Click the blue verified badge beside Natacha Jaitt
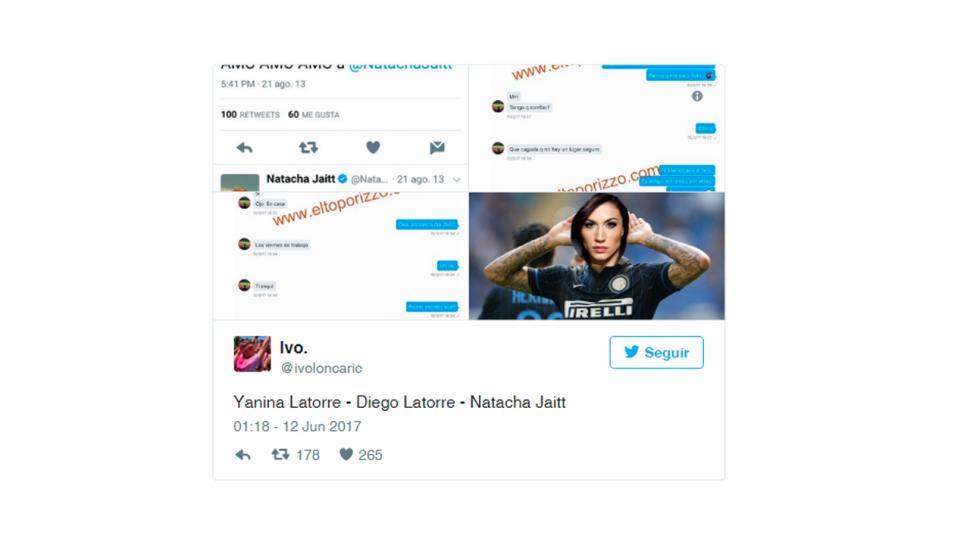Viewport: 970px width, 545px height. [342, 179]
